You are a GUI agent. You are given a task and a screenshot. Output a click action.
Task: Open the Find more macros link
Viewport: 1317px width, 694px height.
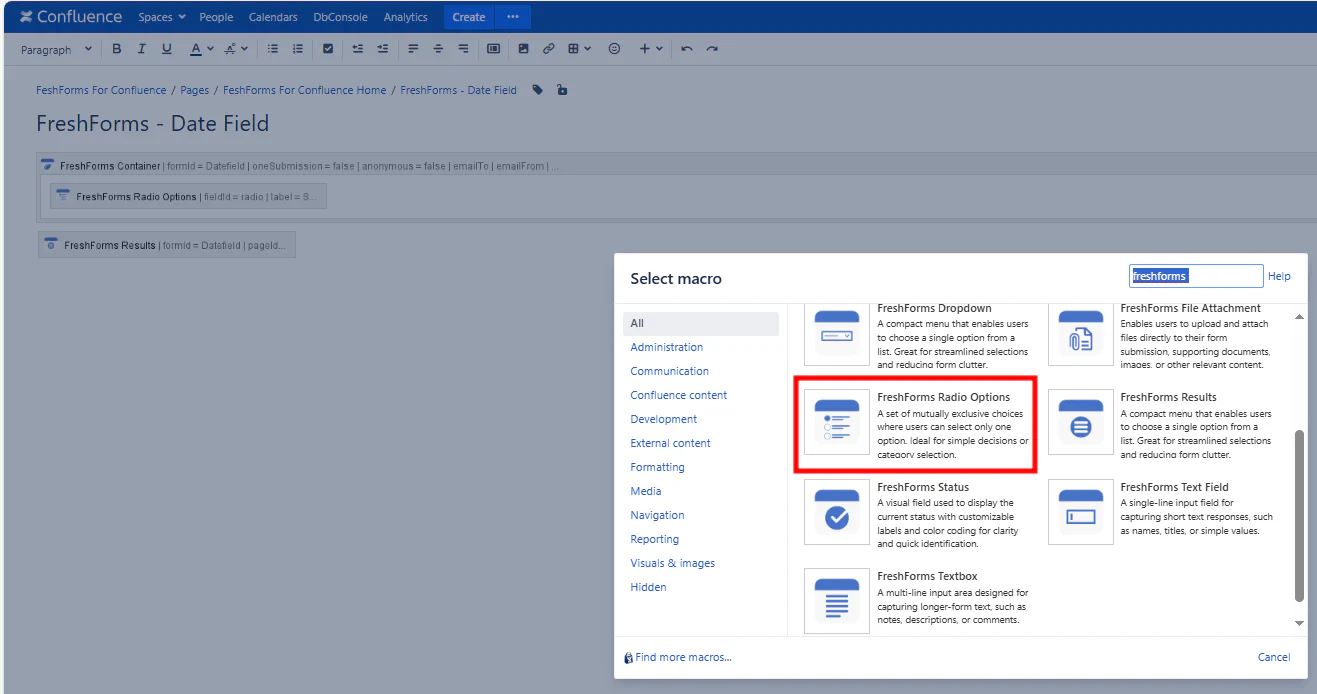point(682,657)
